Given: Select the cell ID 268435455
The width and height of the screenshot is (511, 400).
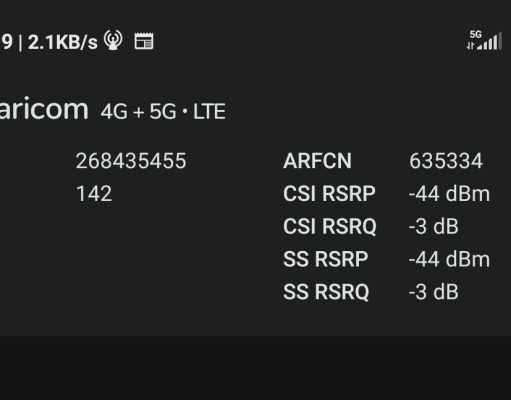Looking at the screenshot, I should [131, 161].
